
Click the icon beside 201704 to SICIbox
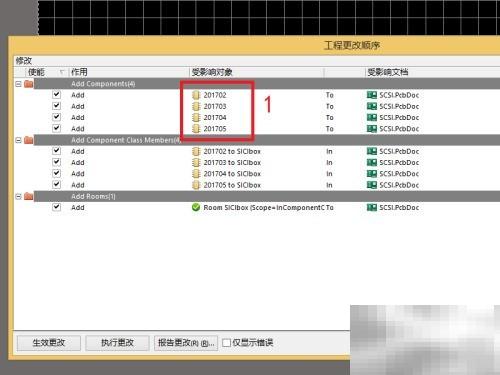pos(196,174)
